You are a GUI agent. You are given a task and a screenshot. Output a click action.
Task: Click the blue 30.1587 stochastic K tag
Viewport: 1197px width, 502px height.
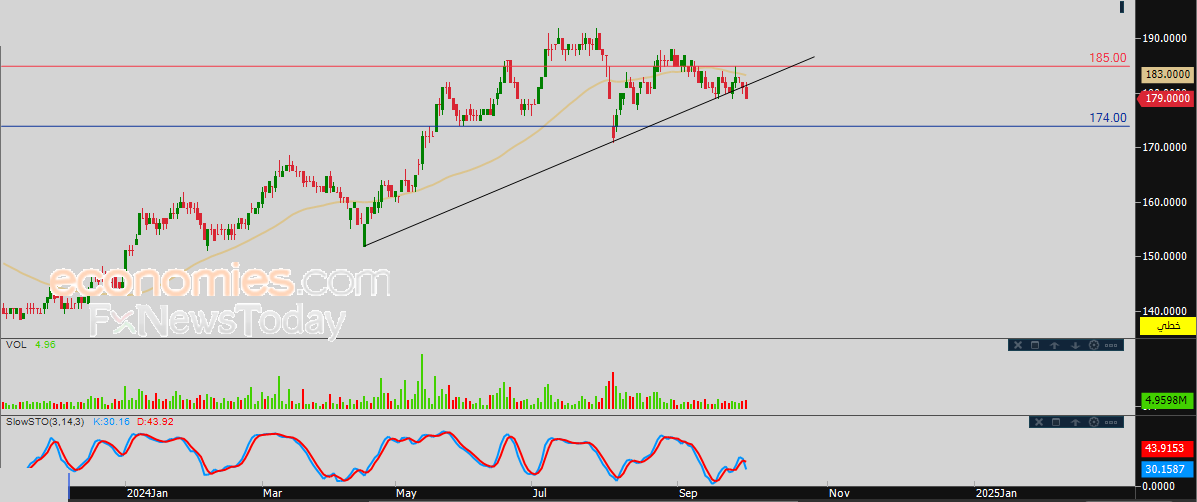tap(1166, 467)
